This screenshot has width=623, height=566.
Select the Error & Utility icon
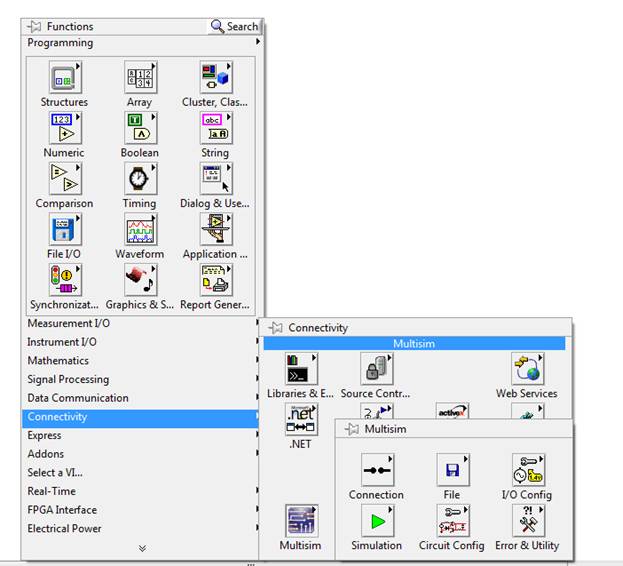coord(527,521)
